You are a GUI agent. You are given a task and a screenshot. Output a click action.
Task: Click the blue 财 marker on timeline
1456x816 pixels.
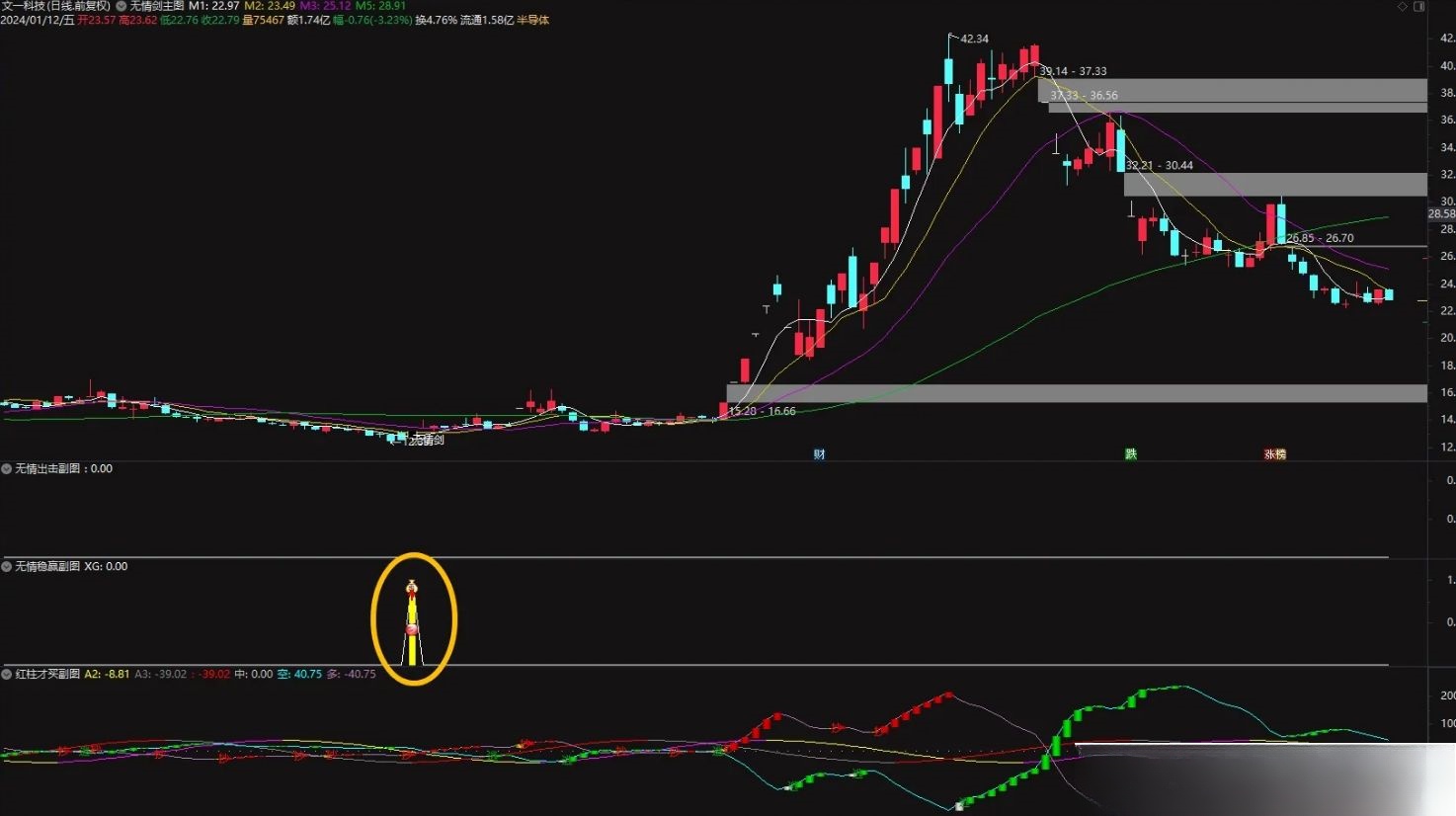tap(819, 454)
